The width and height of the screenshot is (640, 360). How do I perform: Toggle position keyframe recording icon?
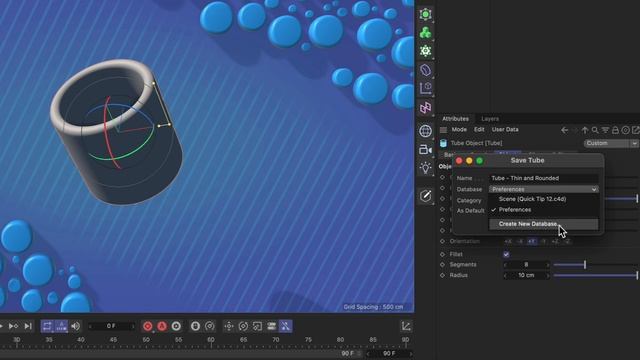coord(229,326)
